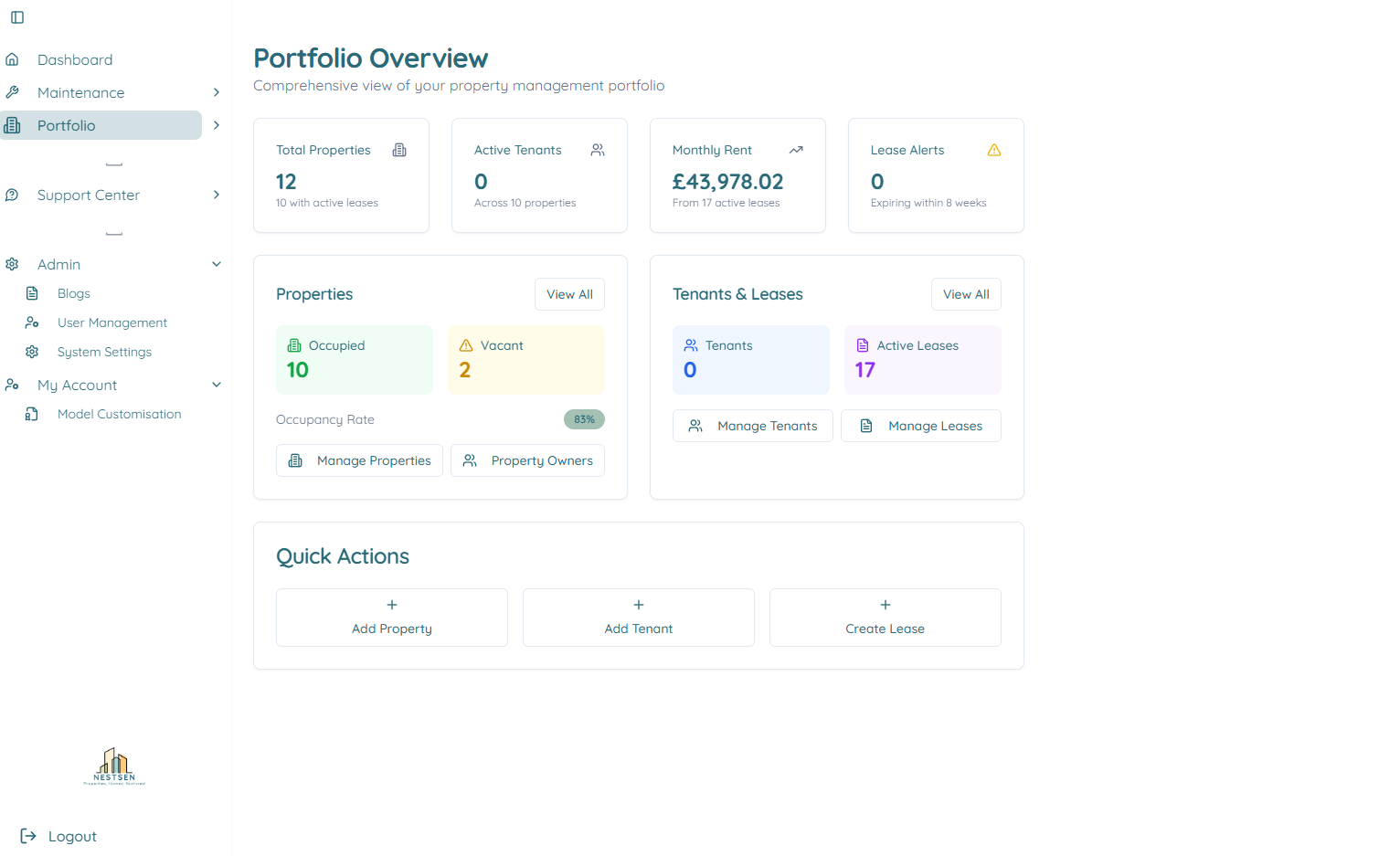Click the Support Center chat icon
This screenshot has height=856, width=1400.
[x=12, y=195]
